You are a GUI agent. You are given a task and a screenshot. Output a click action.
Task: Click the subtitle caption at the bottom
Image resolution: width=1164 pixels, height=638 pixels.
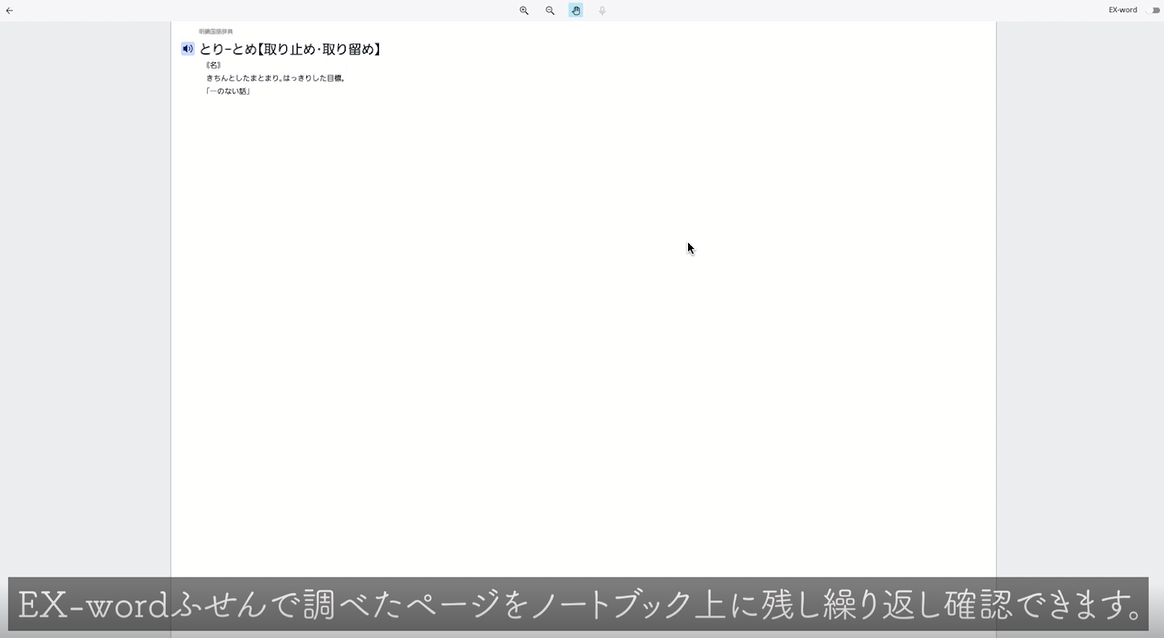[x=580, y=603]
